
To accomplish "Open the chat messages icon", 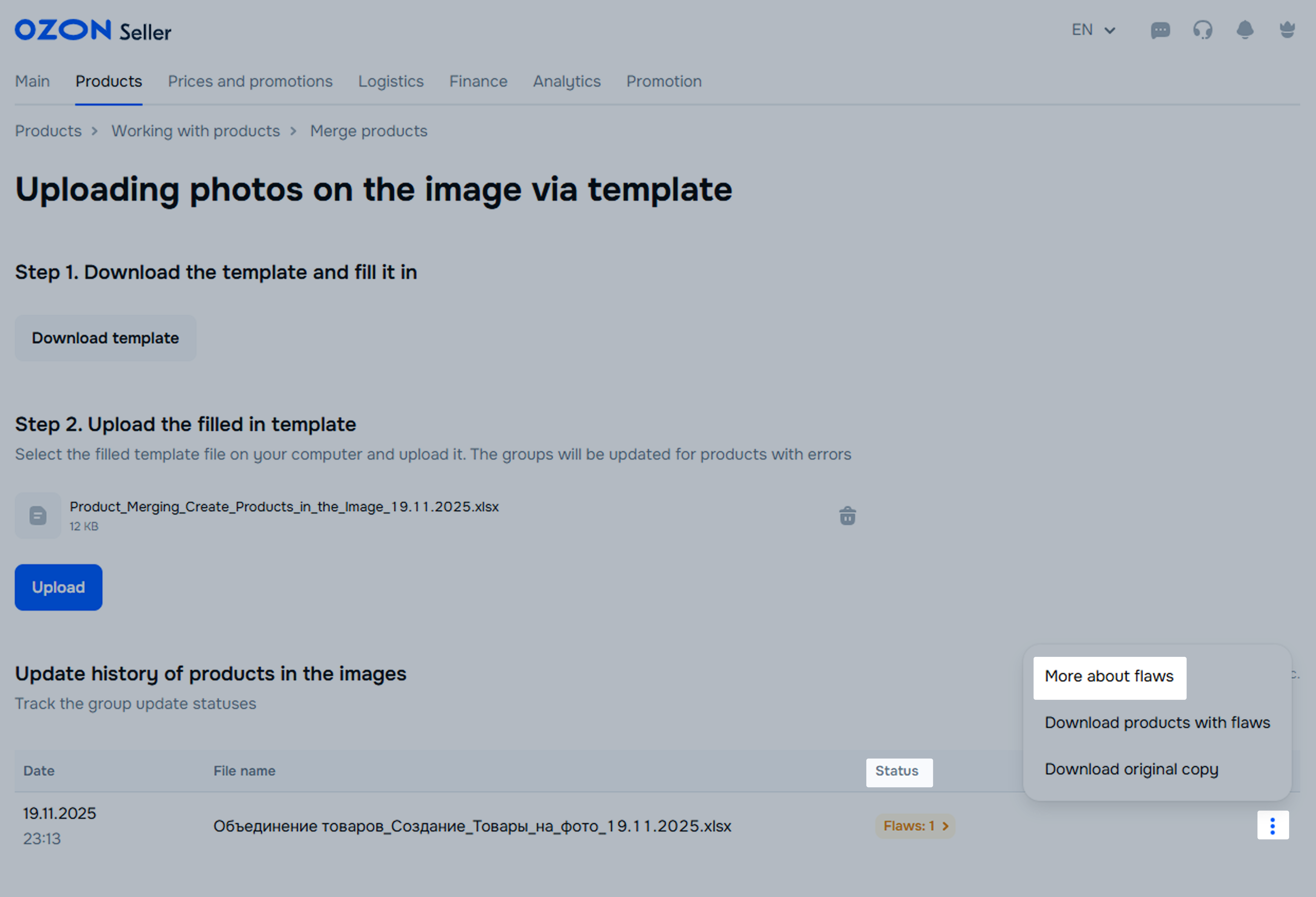I will [x=1160, y=30].
